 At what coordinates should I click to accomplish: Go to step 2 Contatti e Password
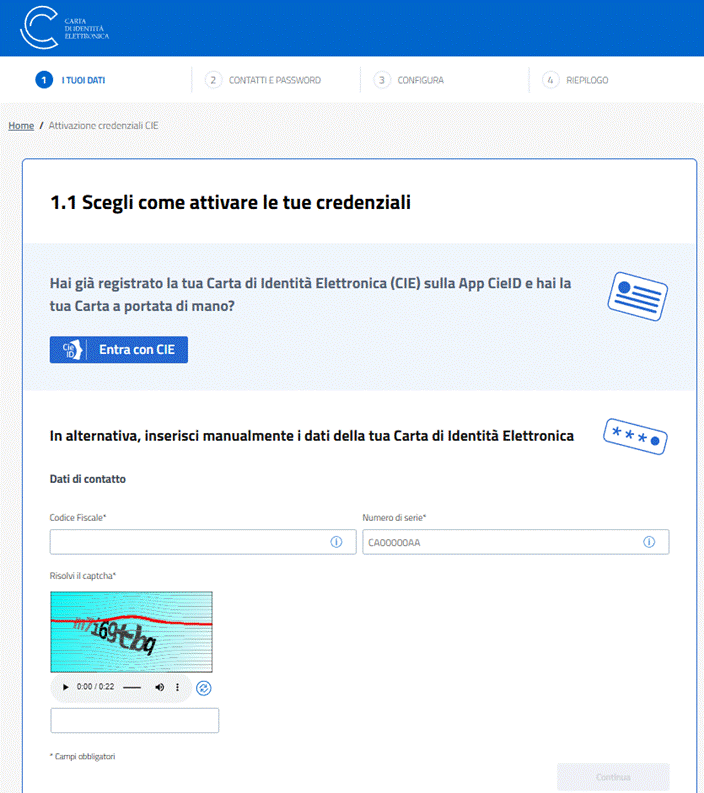pyautogui.click(x=263, y=80)
